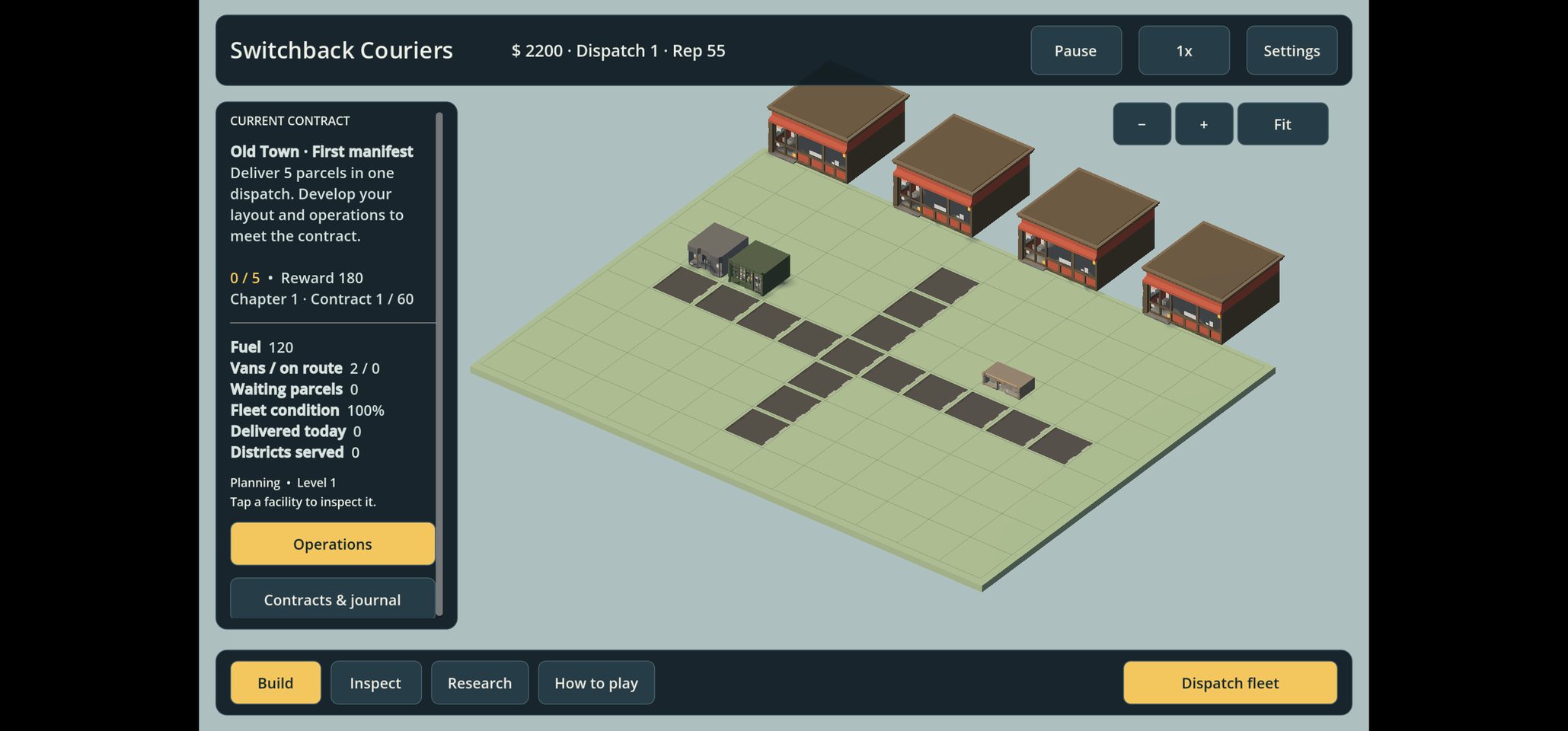Open the Settings menu
1568x731 pixels.
point(1292,50)
